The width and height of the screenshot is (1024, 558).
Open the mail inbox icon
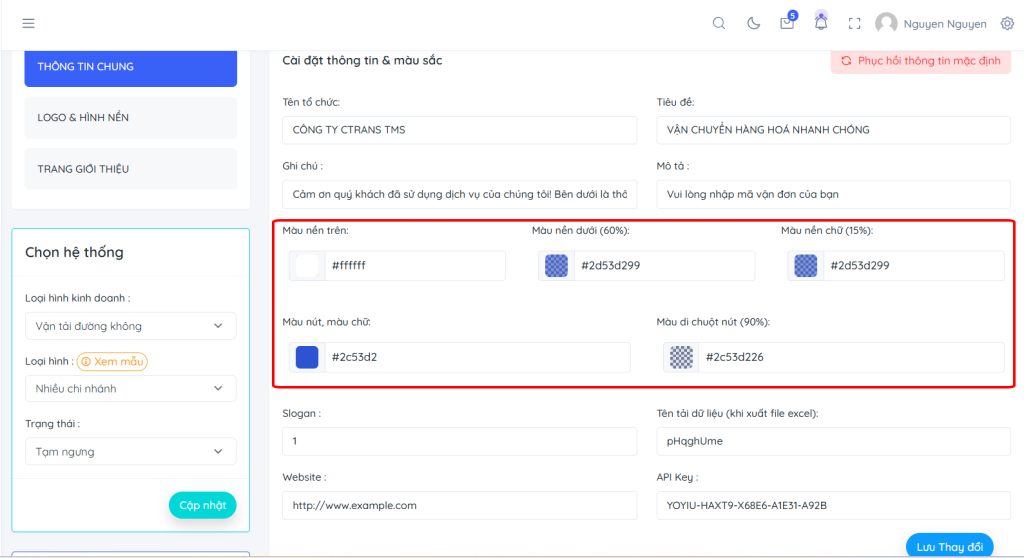point(787,23)
